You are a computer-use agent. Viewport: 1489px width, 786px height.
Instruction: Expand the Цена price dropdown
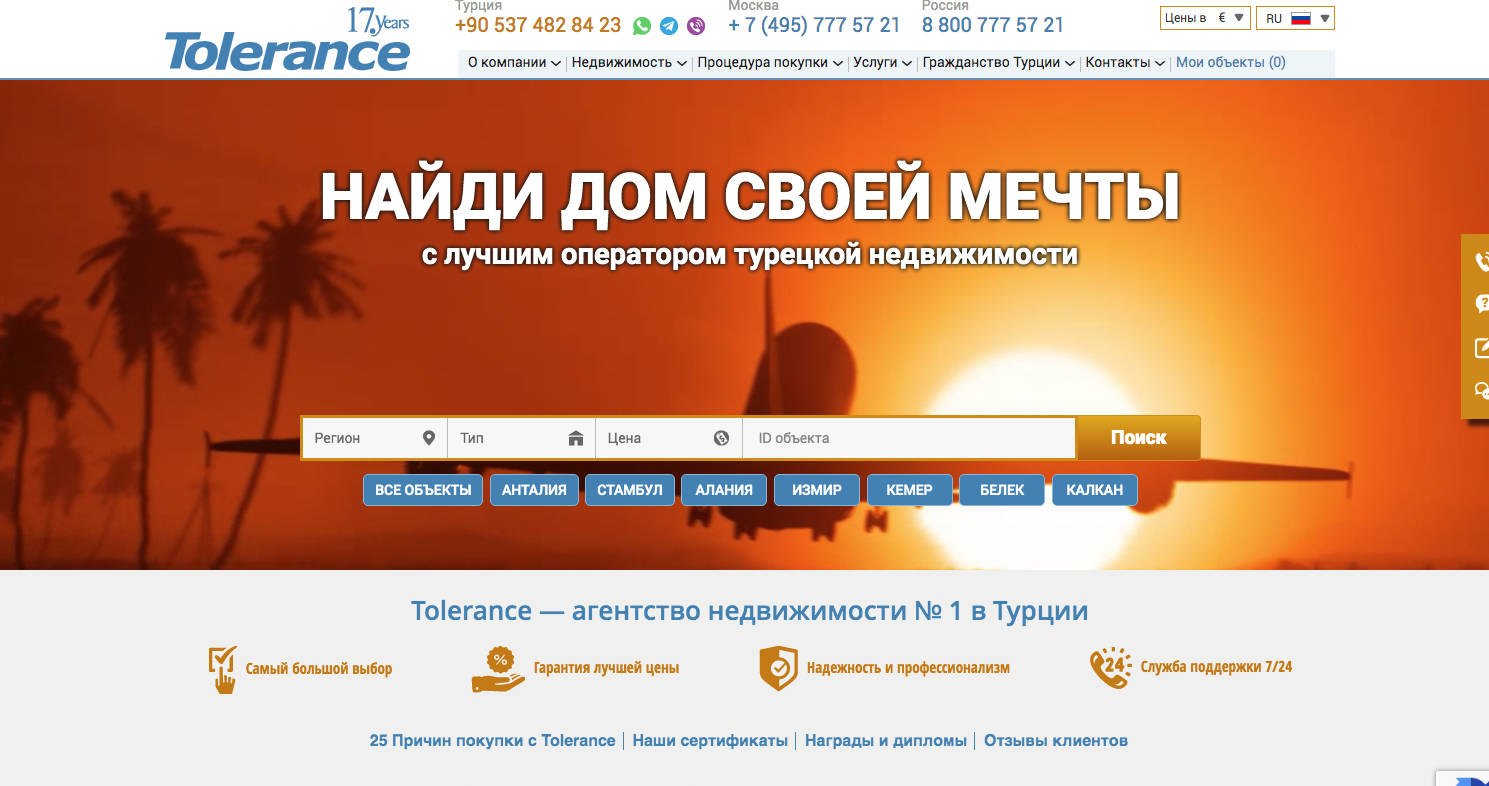point(669,438)
